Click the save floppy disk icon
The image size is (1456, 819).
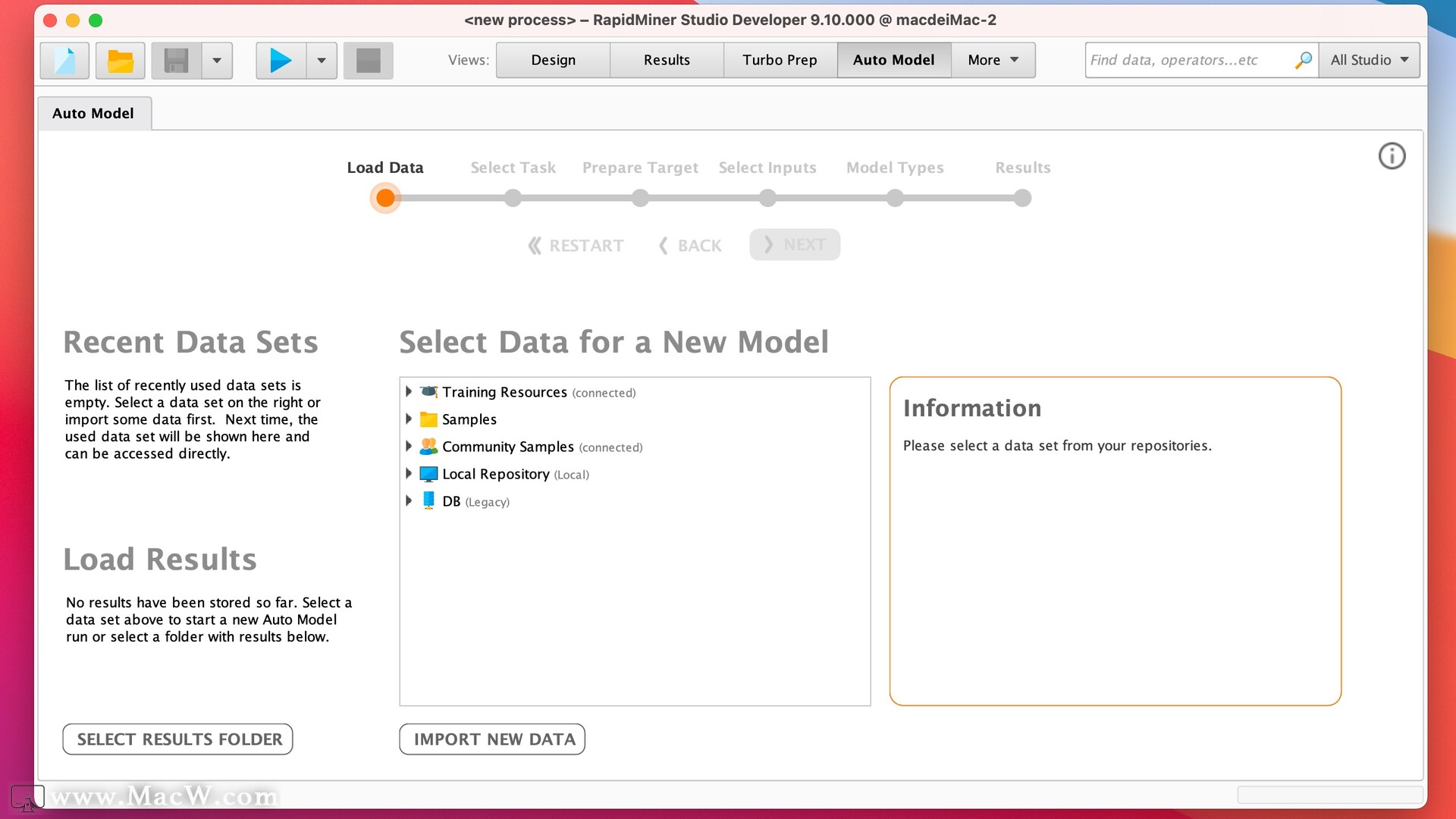176,61
